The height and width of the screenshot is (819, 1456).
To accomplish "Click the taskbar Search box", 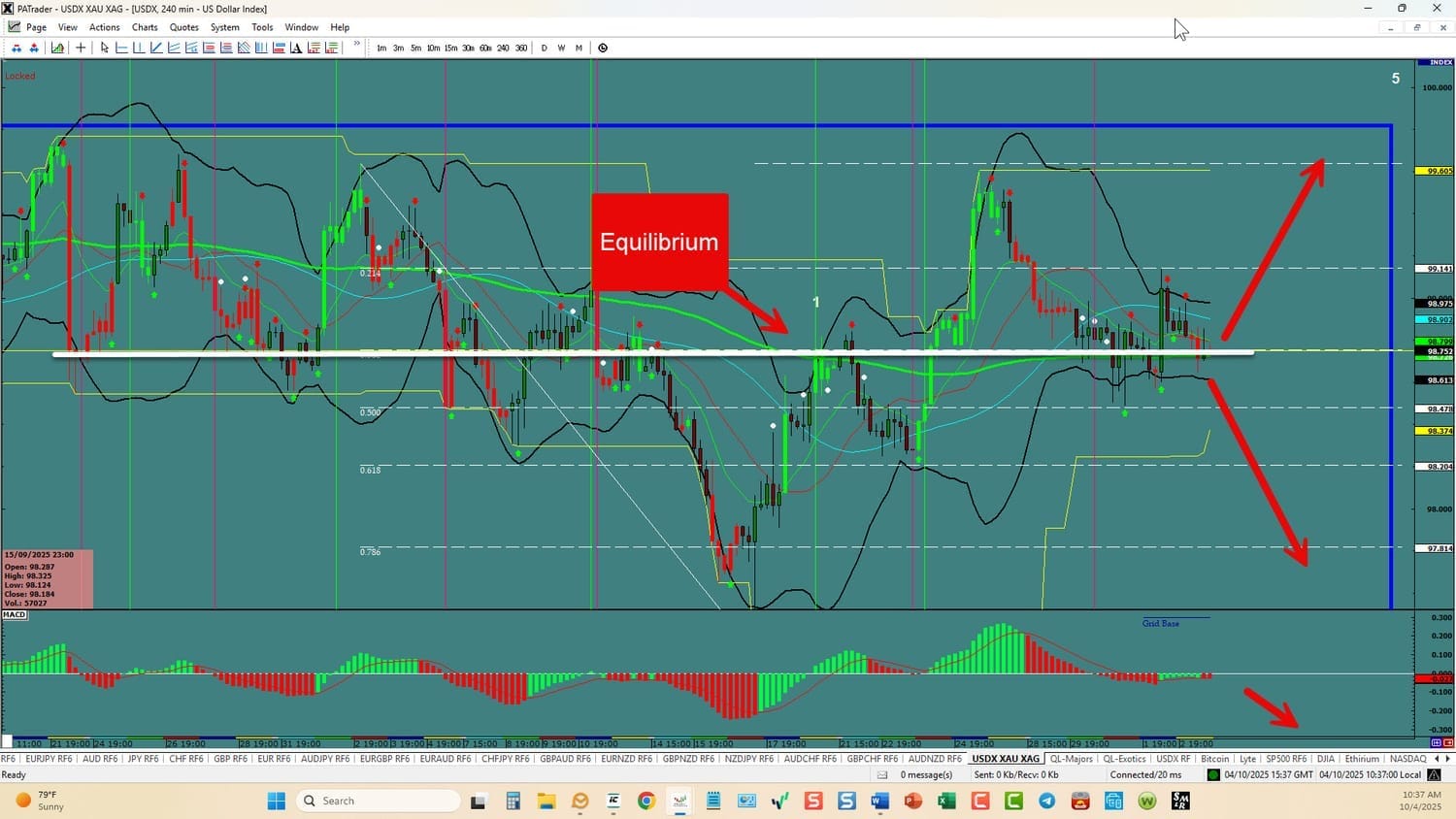I will pyautogui.click(x=379, y=801).
